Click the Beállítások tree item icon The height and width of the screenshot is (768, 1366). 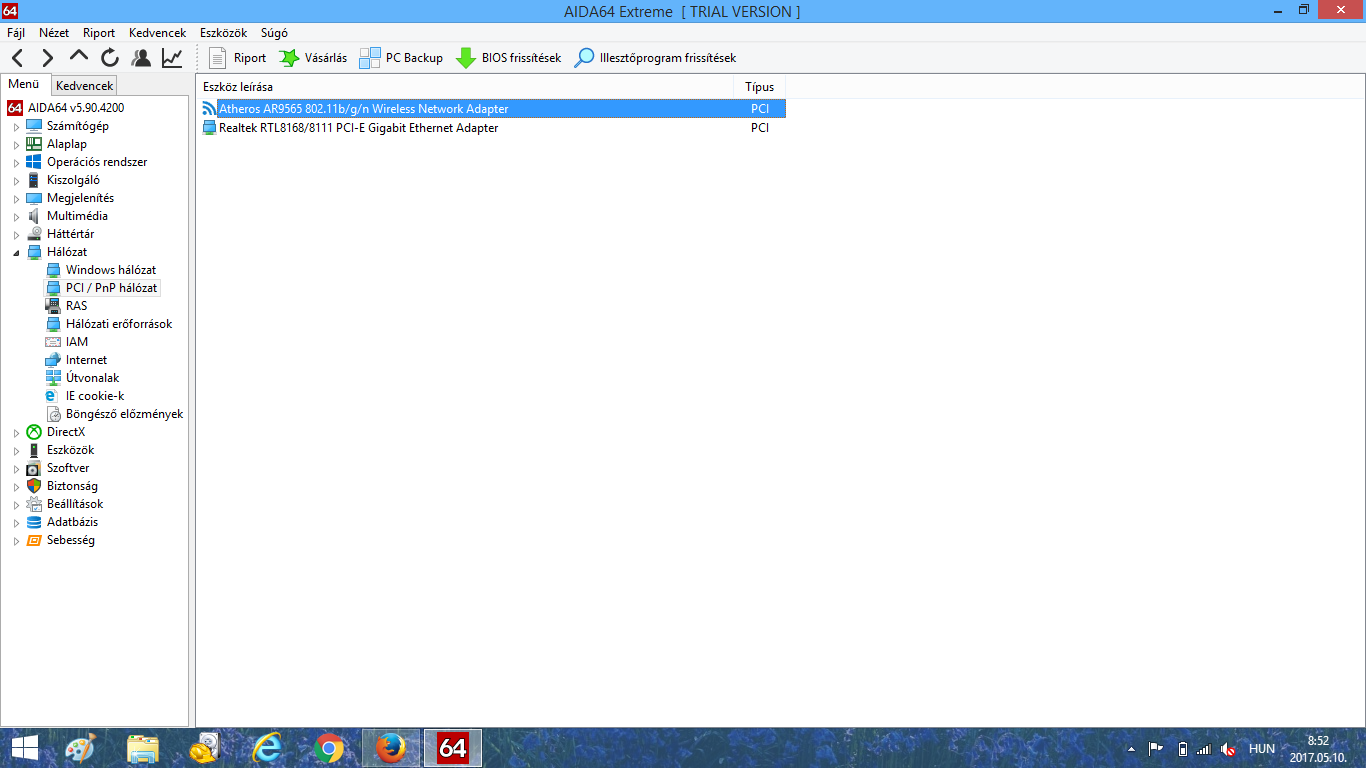click(x=34, y=504)
